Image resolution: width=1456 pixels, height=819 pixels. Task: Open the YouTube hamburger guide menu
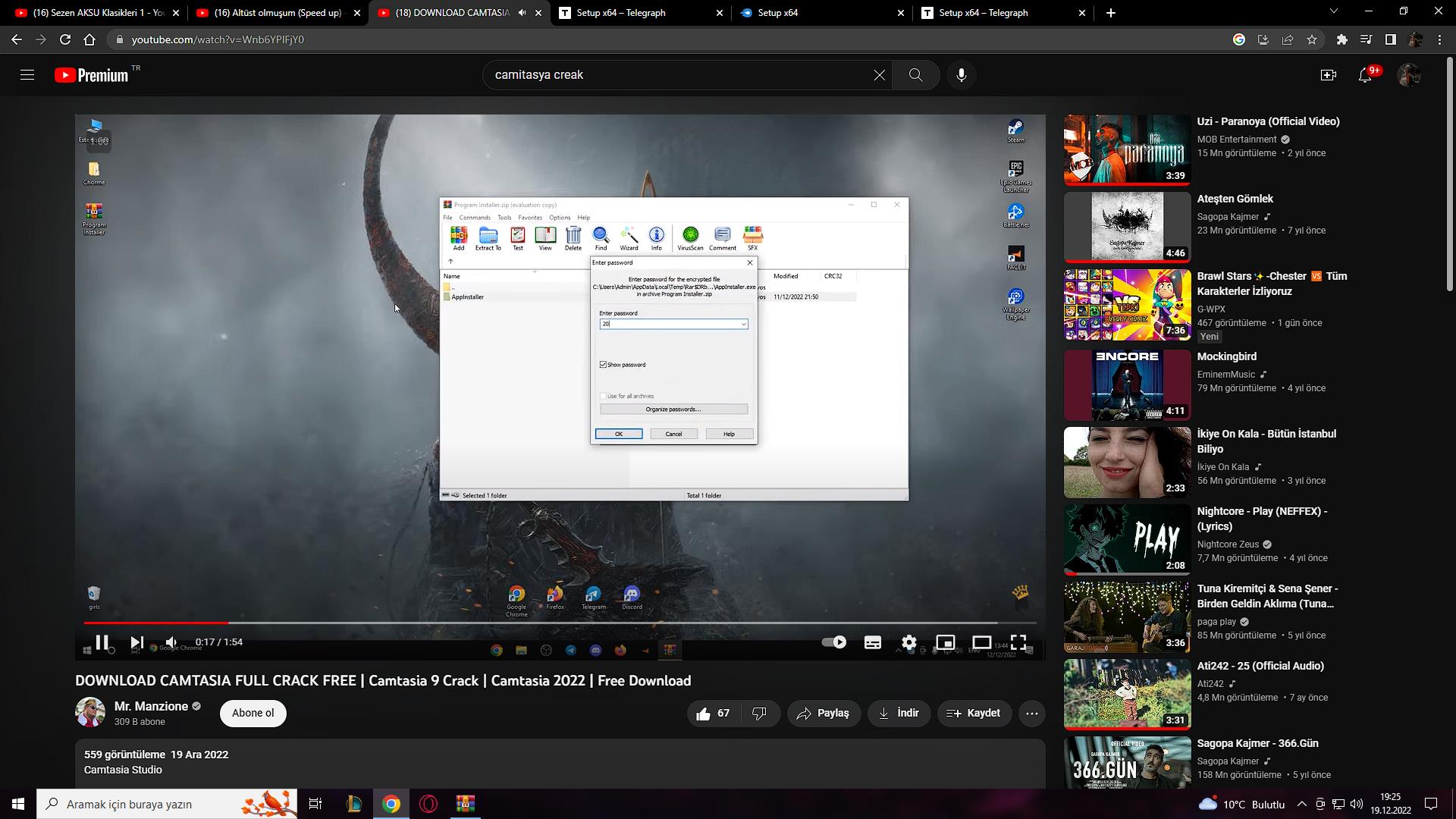click(27, 75)
